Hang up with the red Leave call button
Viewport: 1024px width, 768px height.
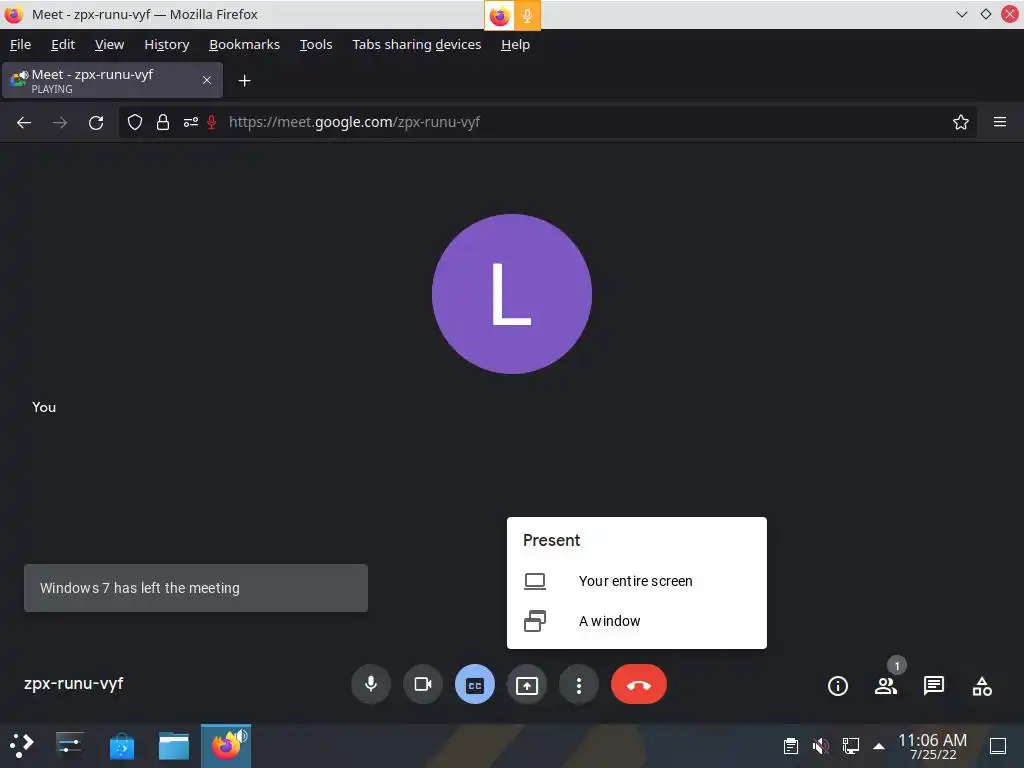click(x=639, y=684)
